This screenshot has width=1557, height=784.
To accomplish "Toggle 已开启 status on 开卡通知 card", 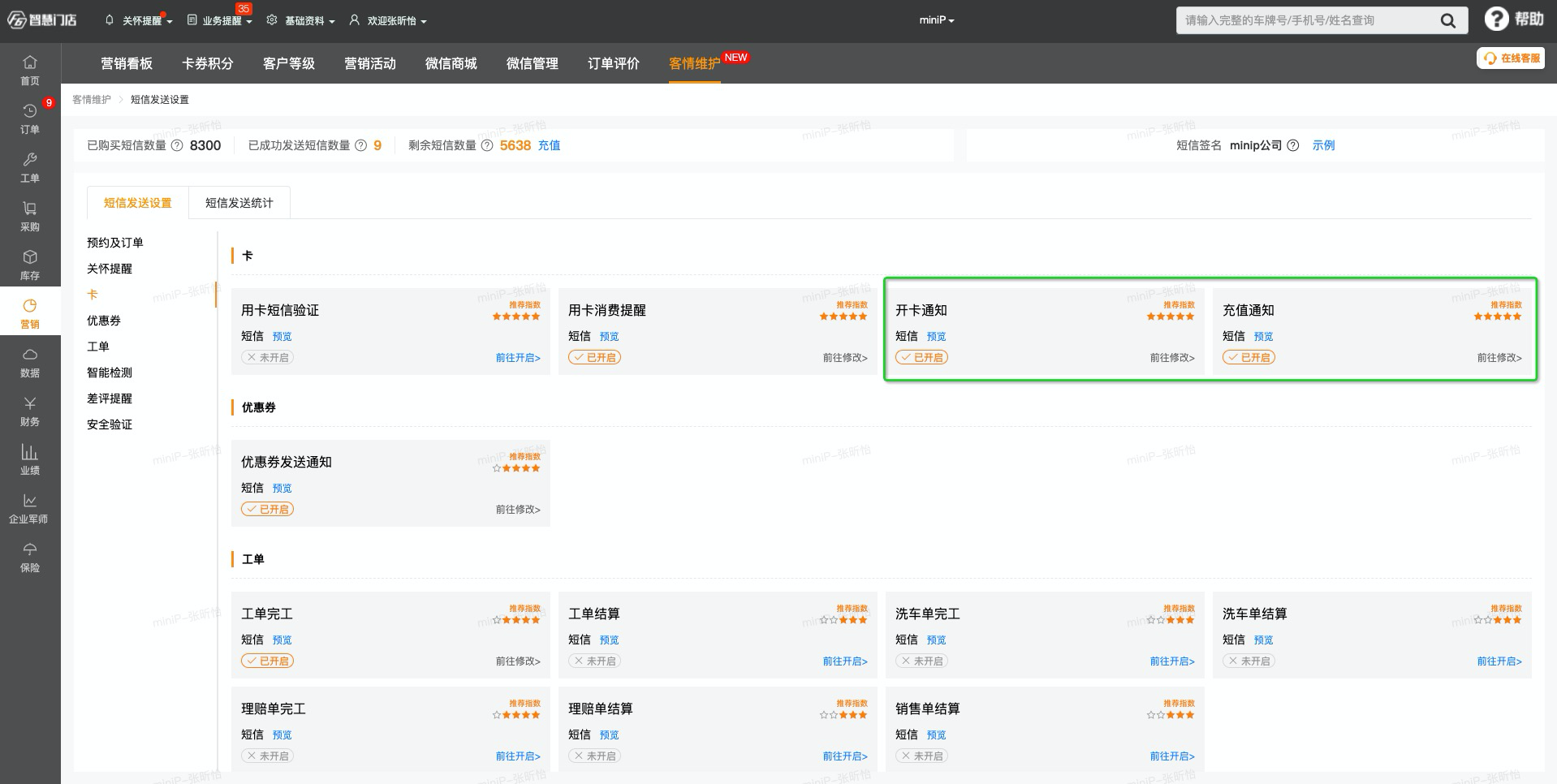I will pos(922,357).
